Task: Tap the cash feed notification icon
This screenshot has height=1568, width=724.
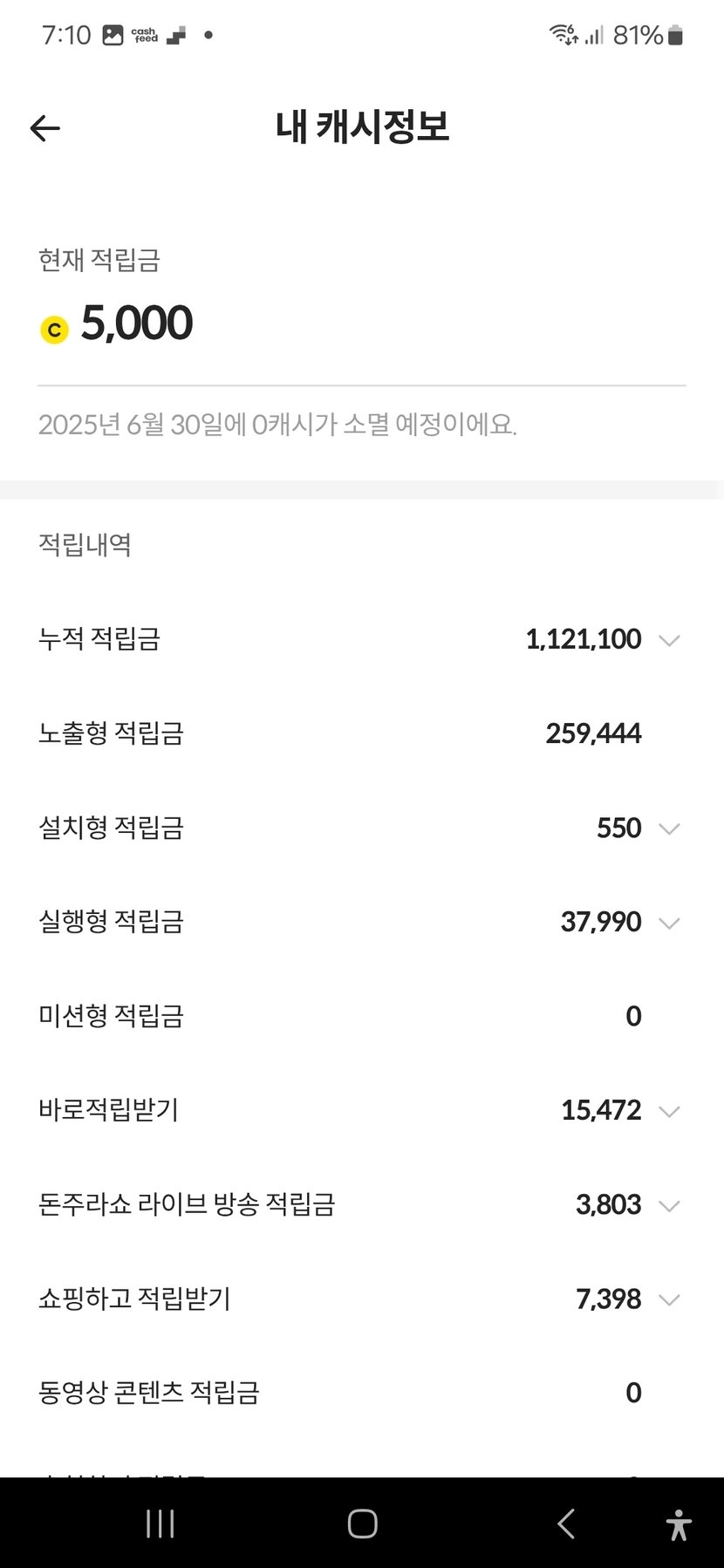Action: coord(145,36)
